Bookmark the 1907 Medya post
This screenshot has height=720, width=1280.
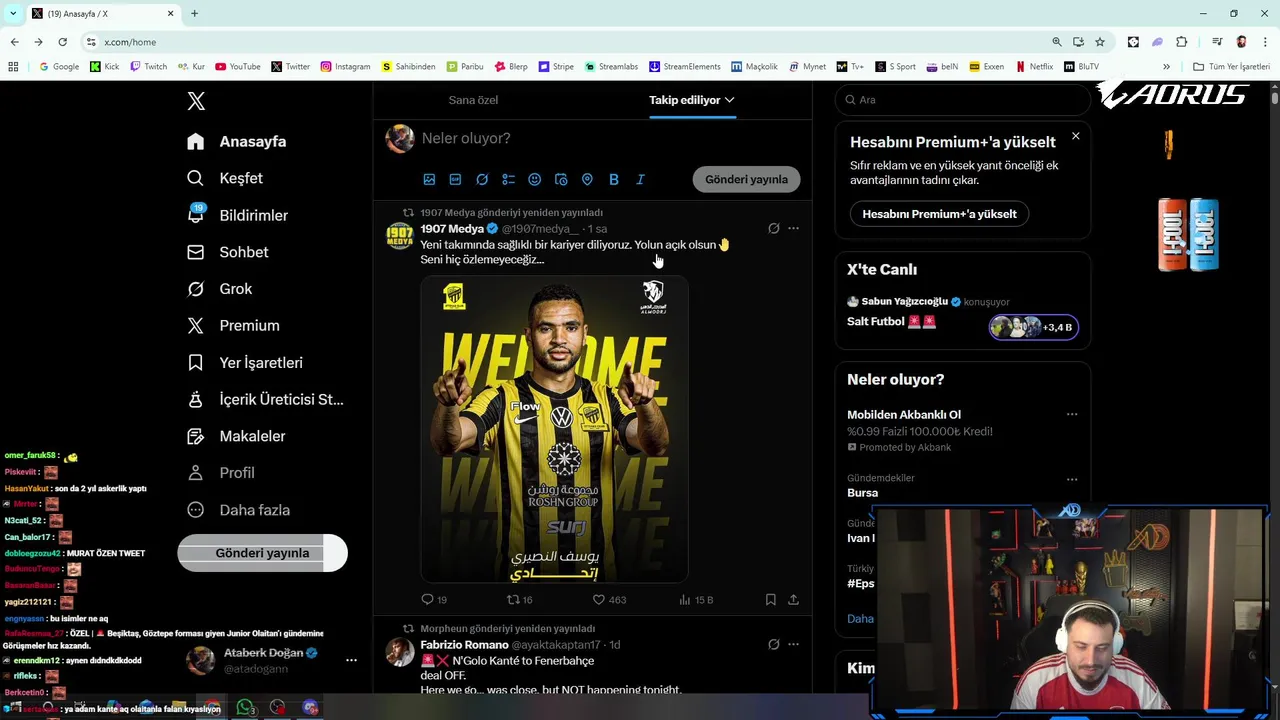coord(770,600)
